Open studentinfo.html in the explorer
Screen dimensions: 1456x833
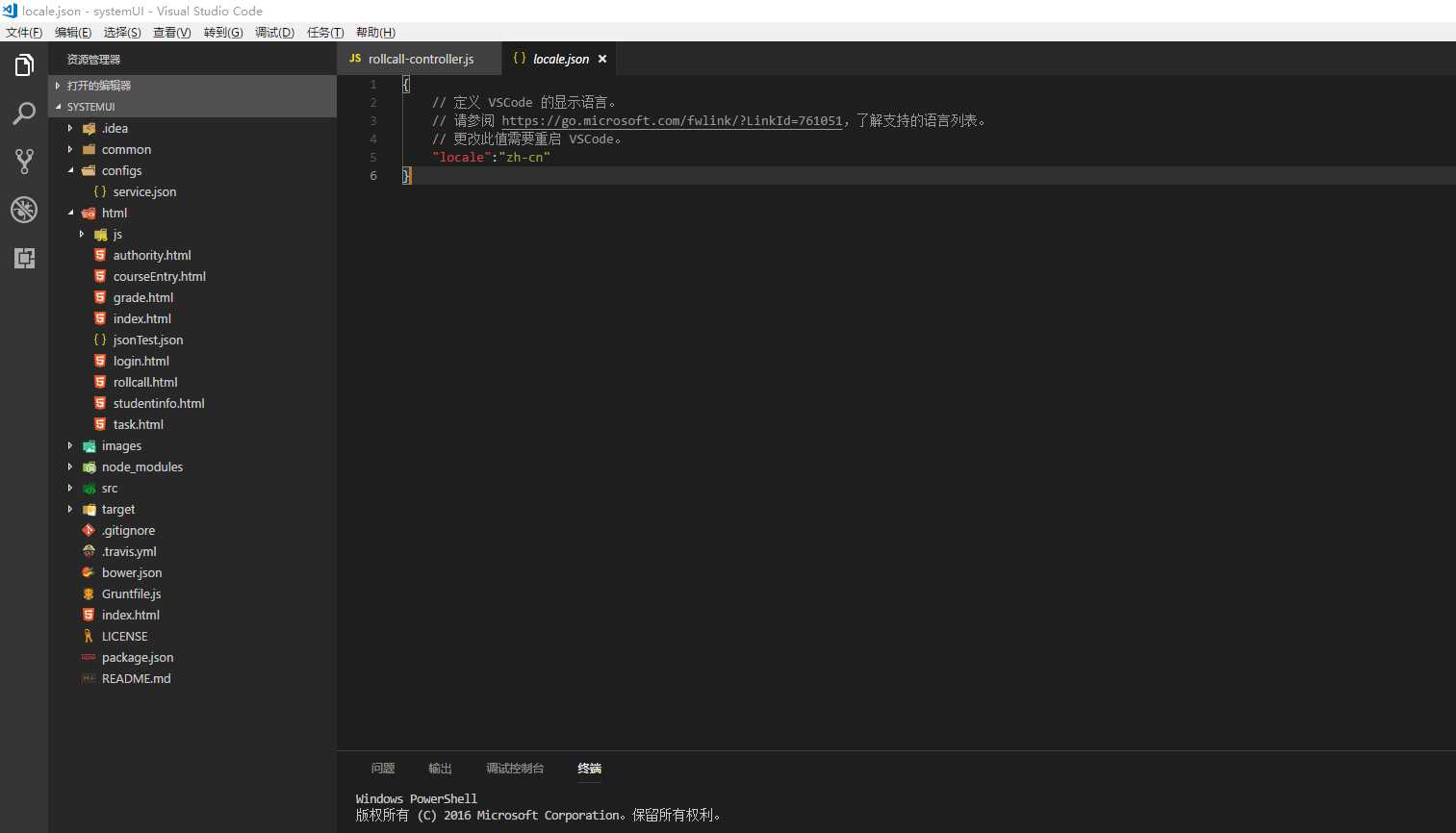coord(159,403)
